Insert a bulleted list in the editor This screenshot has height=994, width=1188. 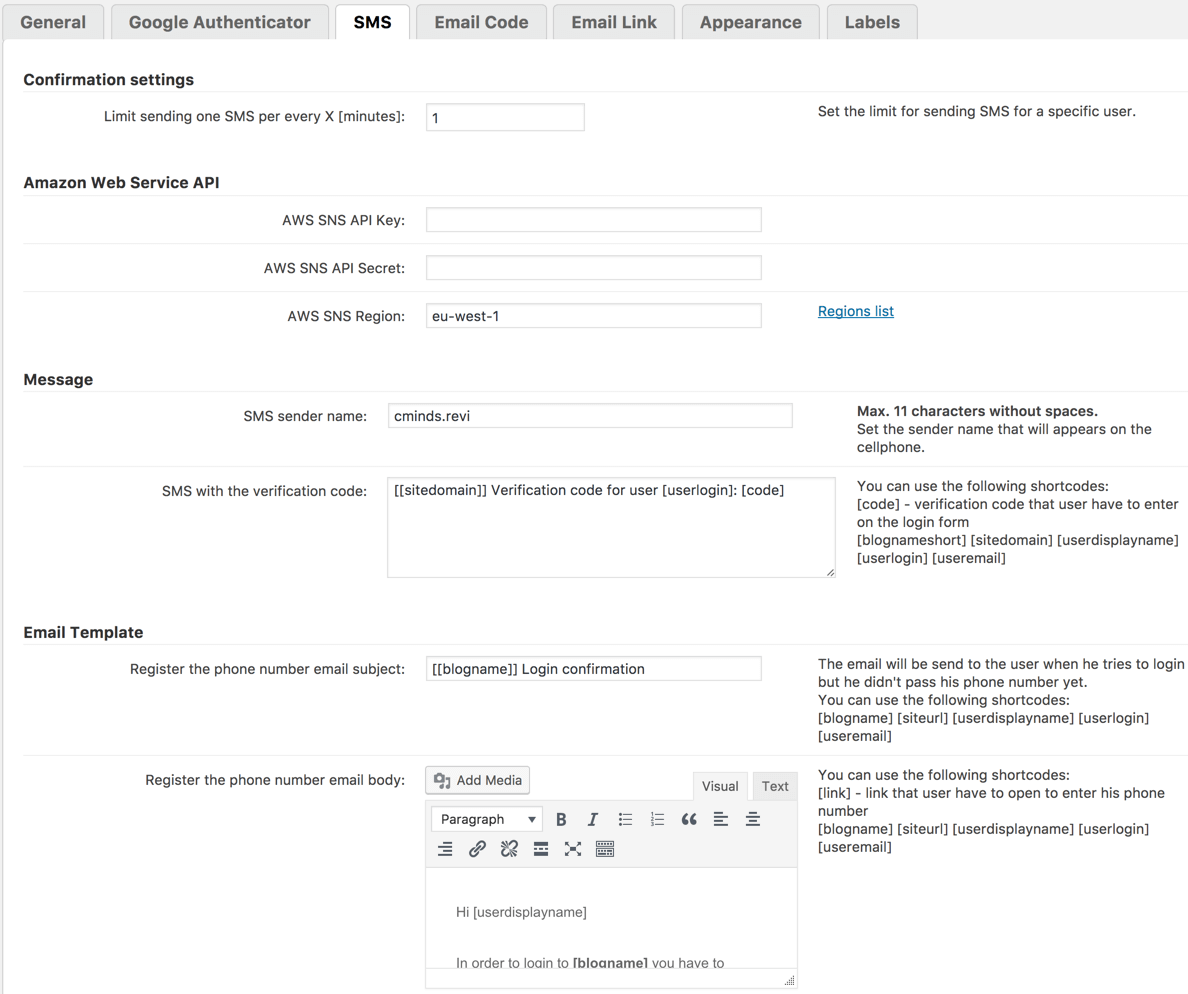pos(625,819)
